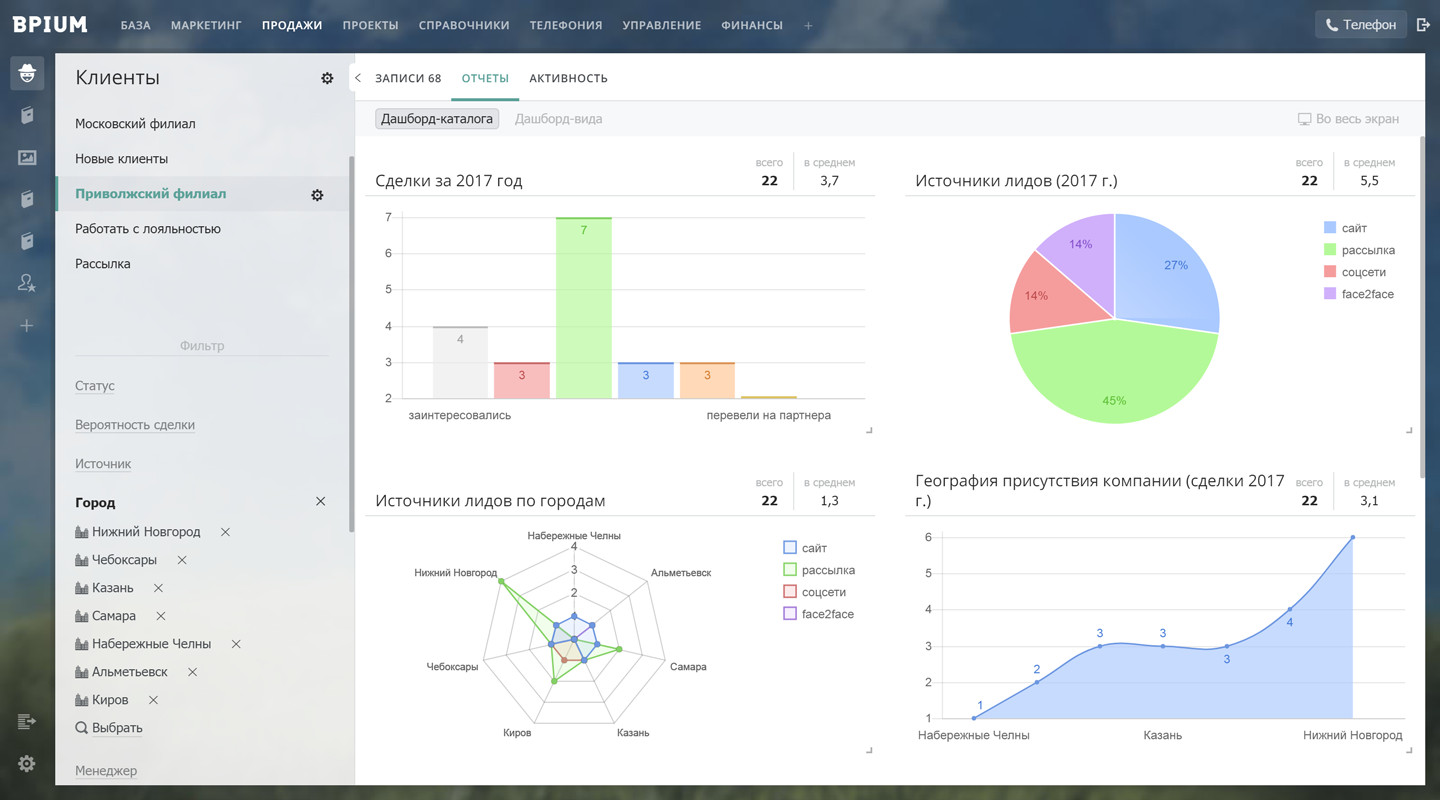Image resolution: width=1440 pixels, height=800 pixels.
Task: Open the book icon above the picture icon
Action: 27,116
